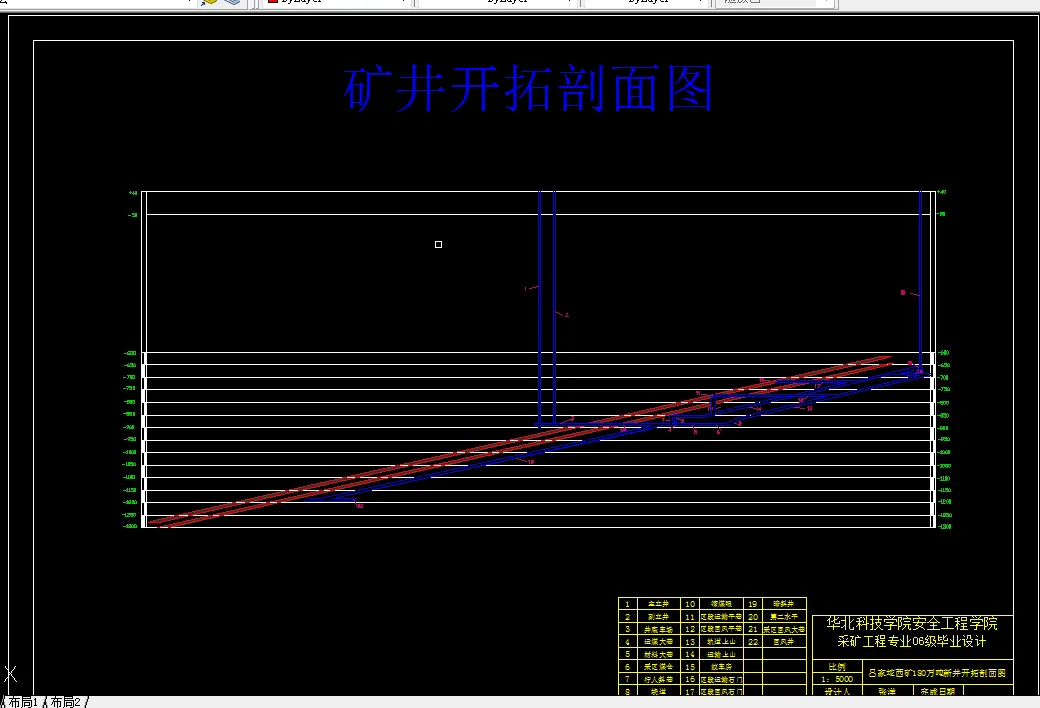Click legend entry 材料大巷 in row 5
Image resolution: width=1040 pixels, height=708 pixels.
[x=659, y=654]
